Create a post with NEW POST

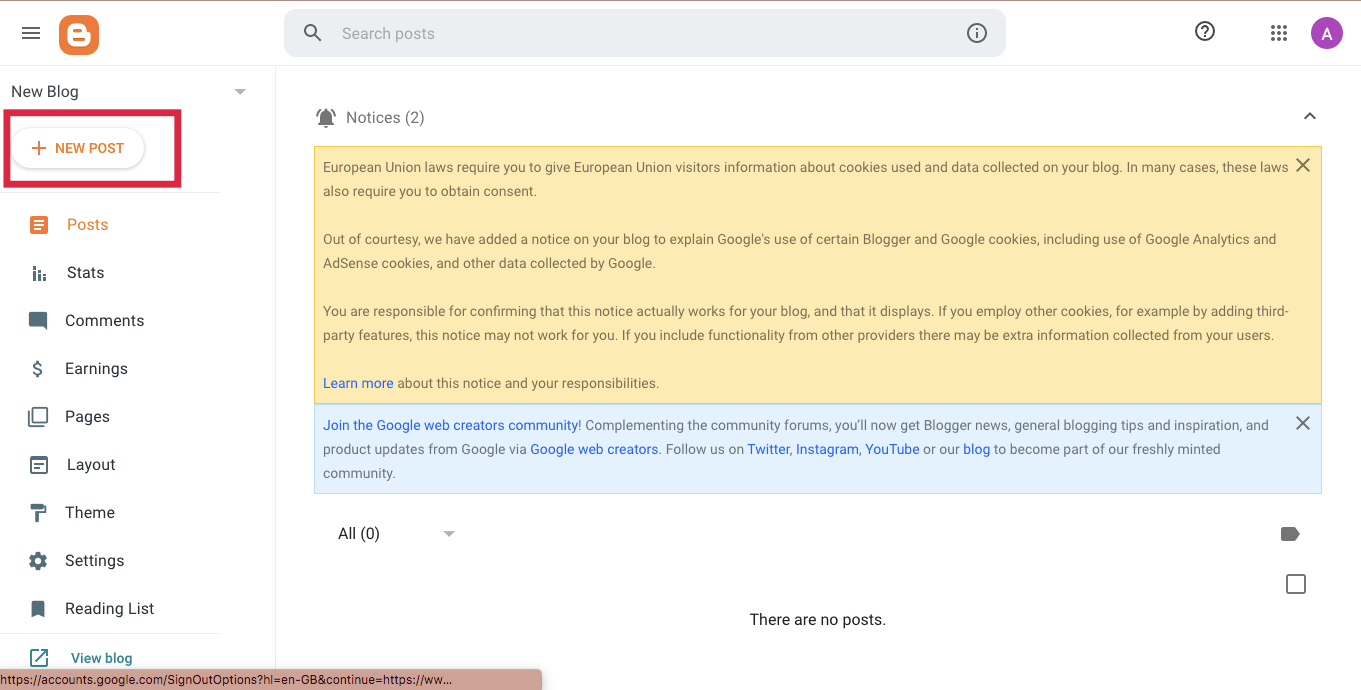78,148
